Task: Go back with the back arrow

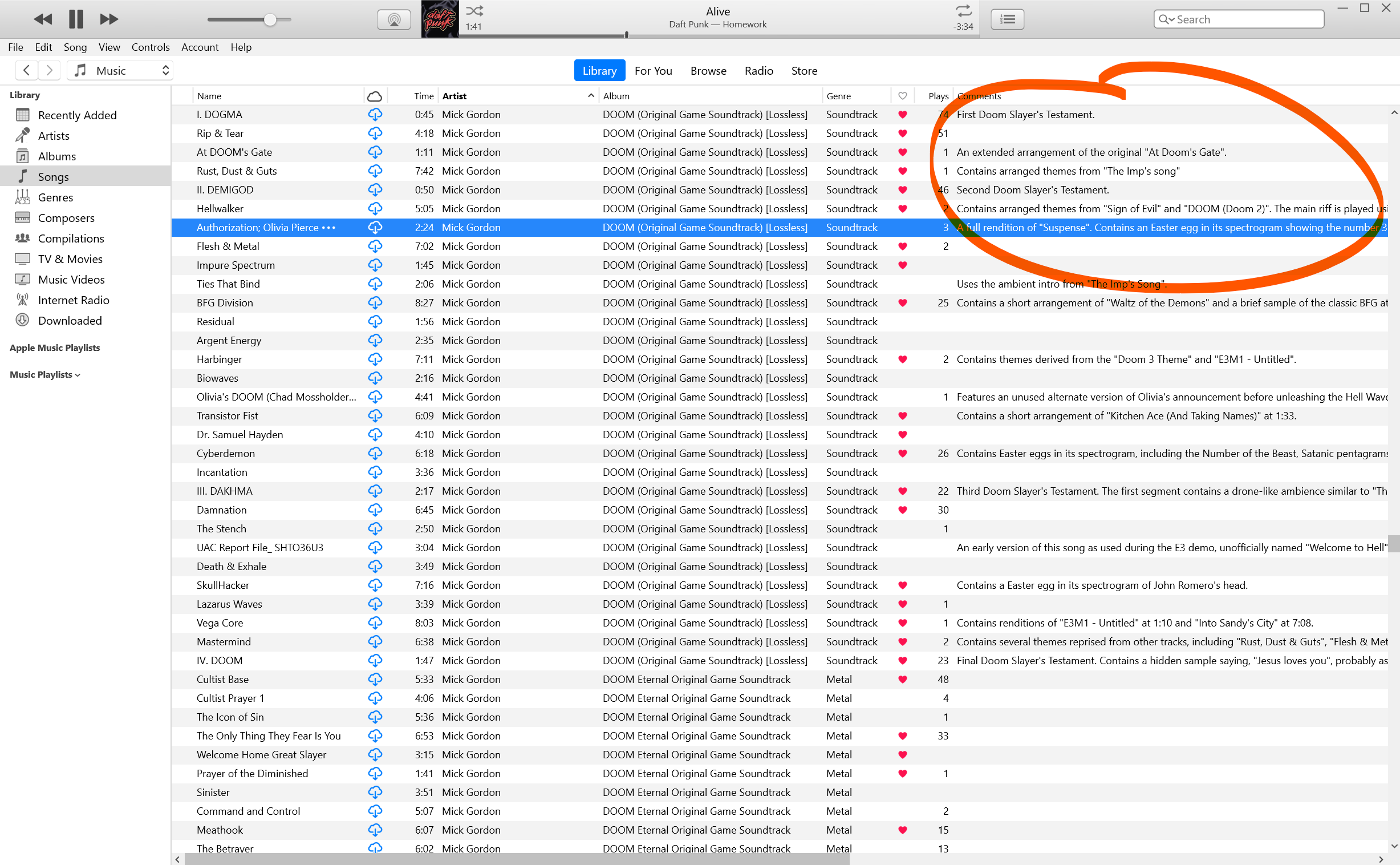Action: coord(26,70)
